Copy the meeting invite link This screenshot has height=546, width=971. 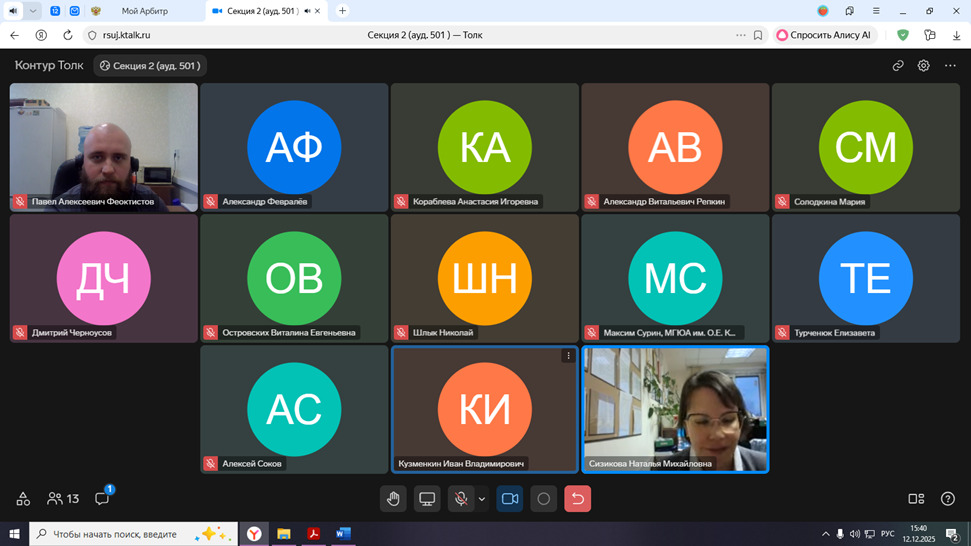(x=898, y=66)
